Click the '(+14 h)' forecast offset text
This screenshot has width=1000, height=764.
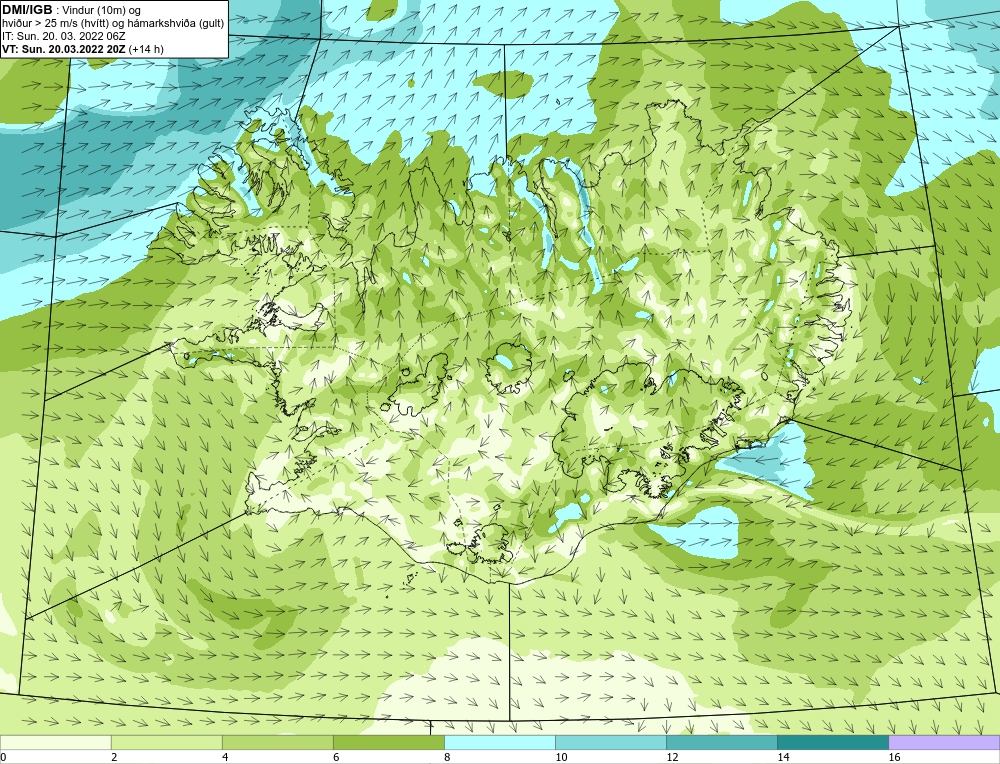coord(146,49)
